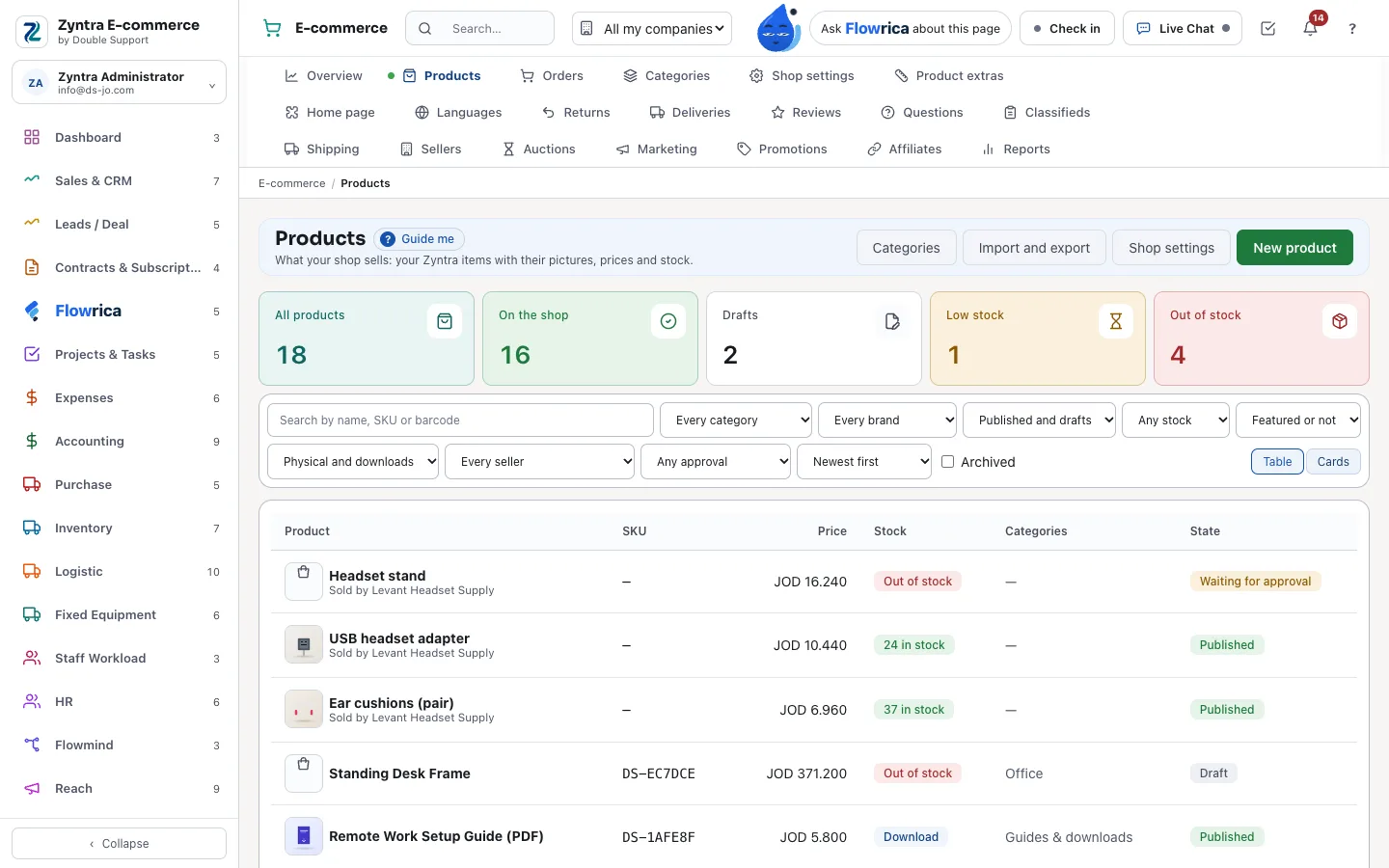Viewport: 1389px width, 868px height.
Task: Click the top Search field
Action: tap(480, 29)
